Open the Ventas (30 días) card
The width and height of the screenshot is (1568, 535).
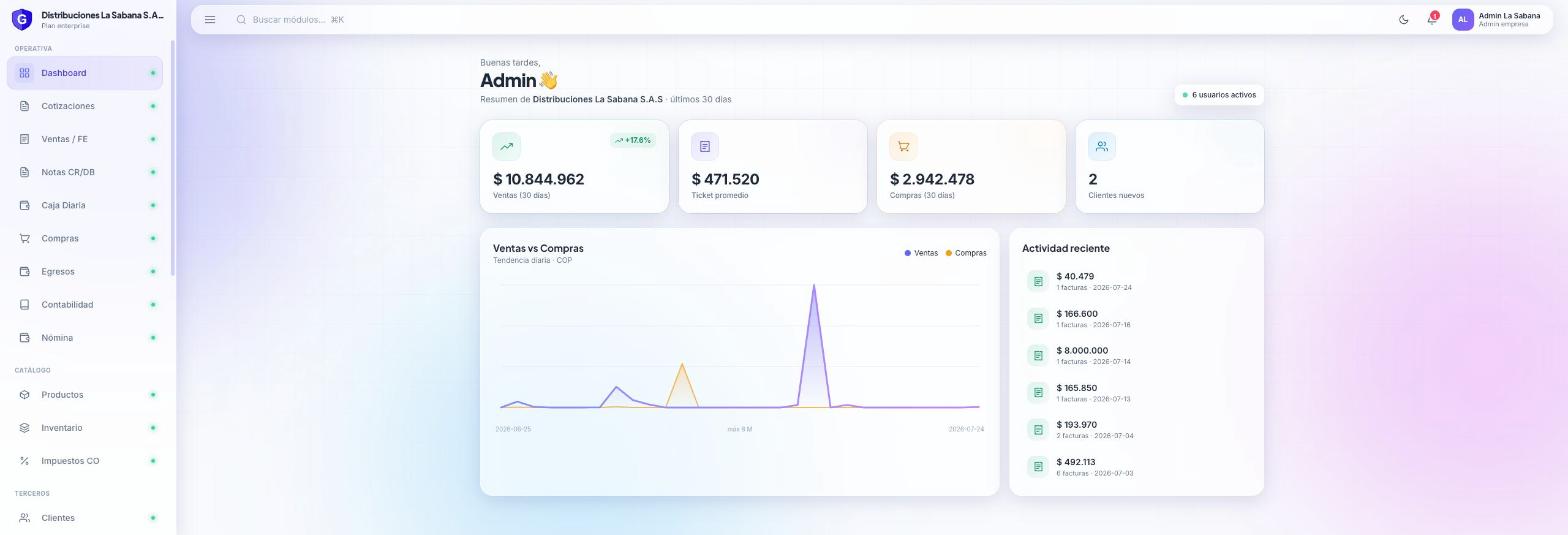coord(574,166)
